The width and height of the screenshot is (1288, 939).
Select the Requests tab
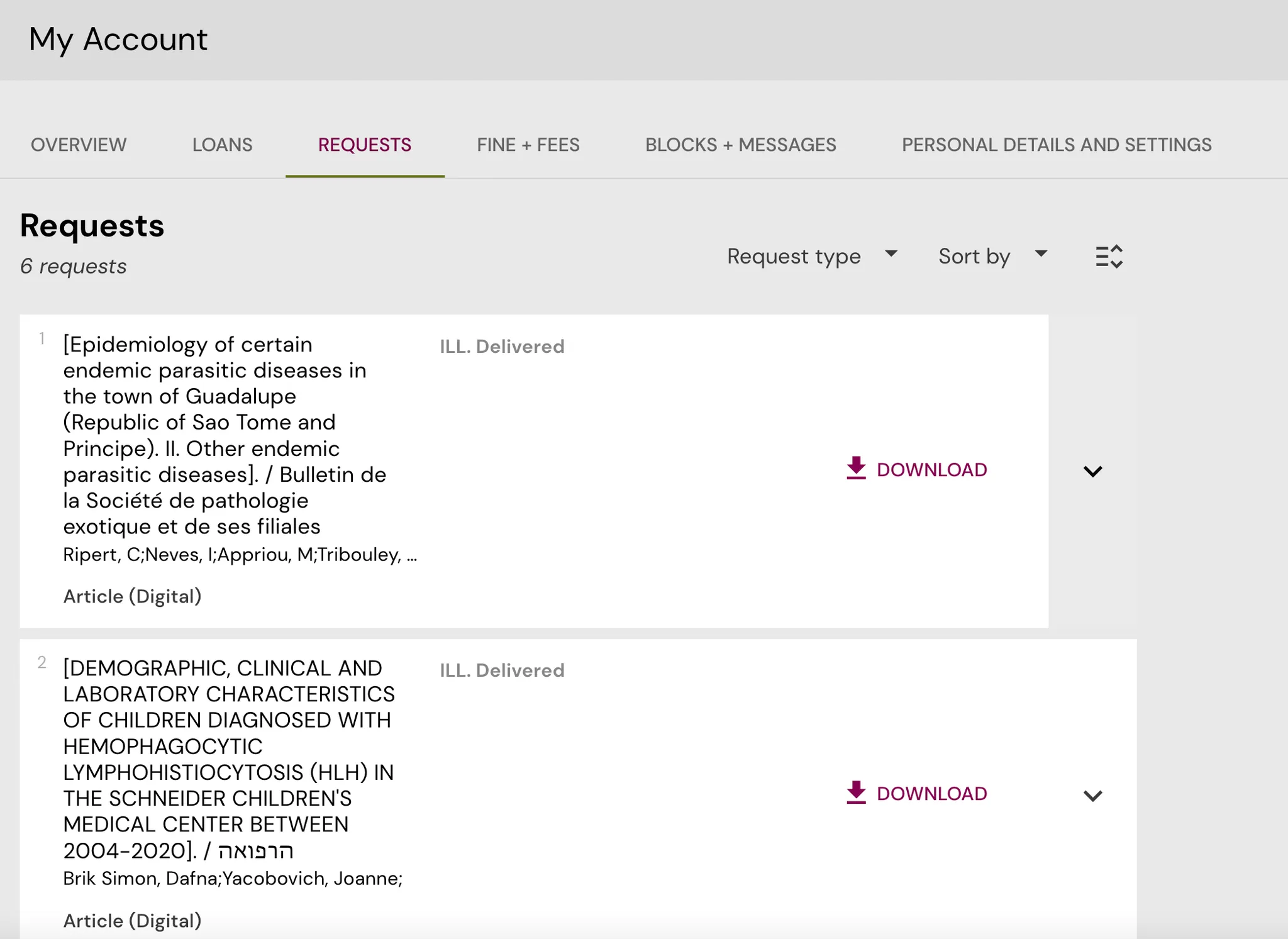(365, 145)
